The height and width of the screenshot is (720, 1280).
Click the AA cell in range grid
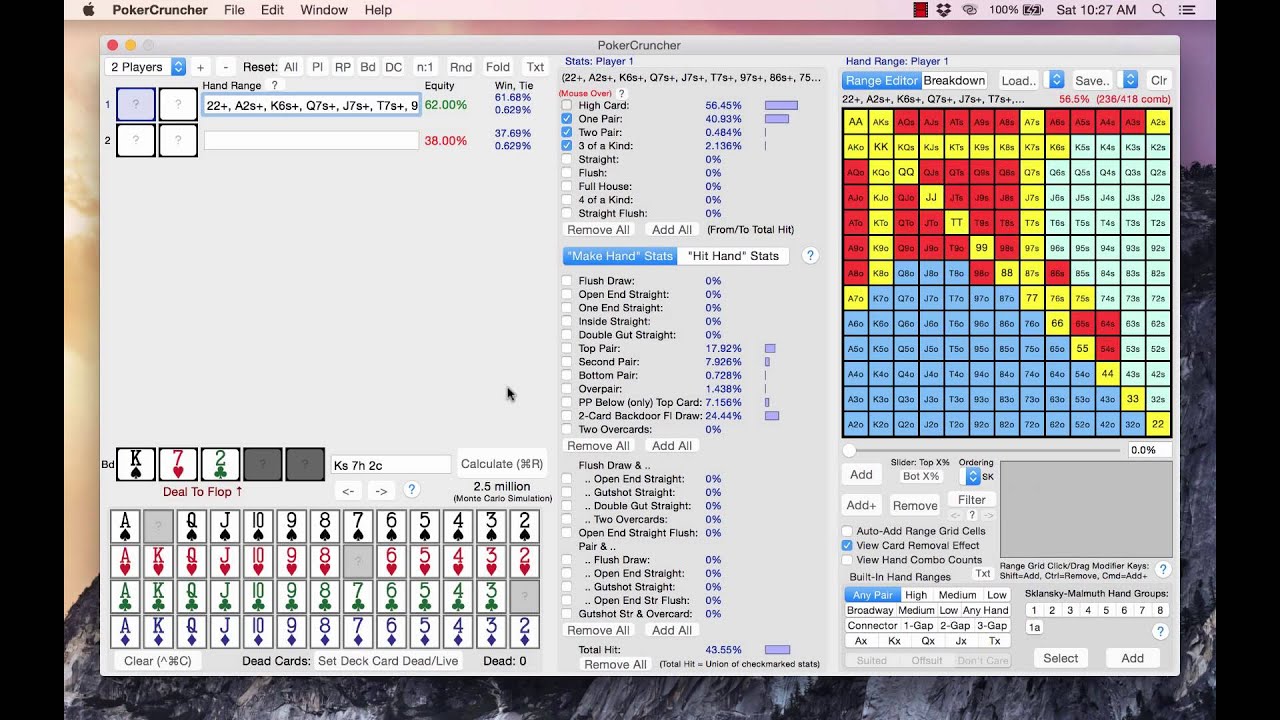click(856, 121)
